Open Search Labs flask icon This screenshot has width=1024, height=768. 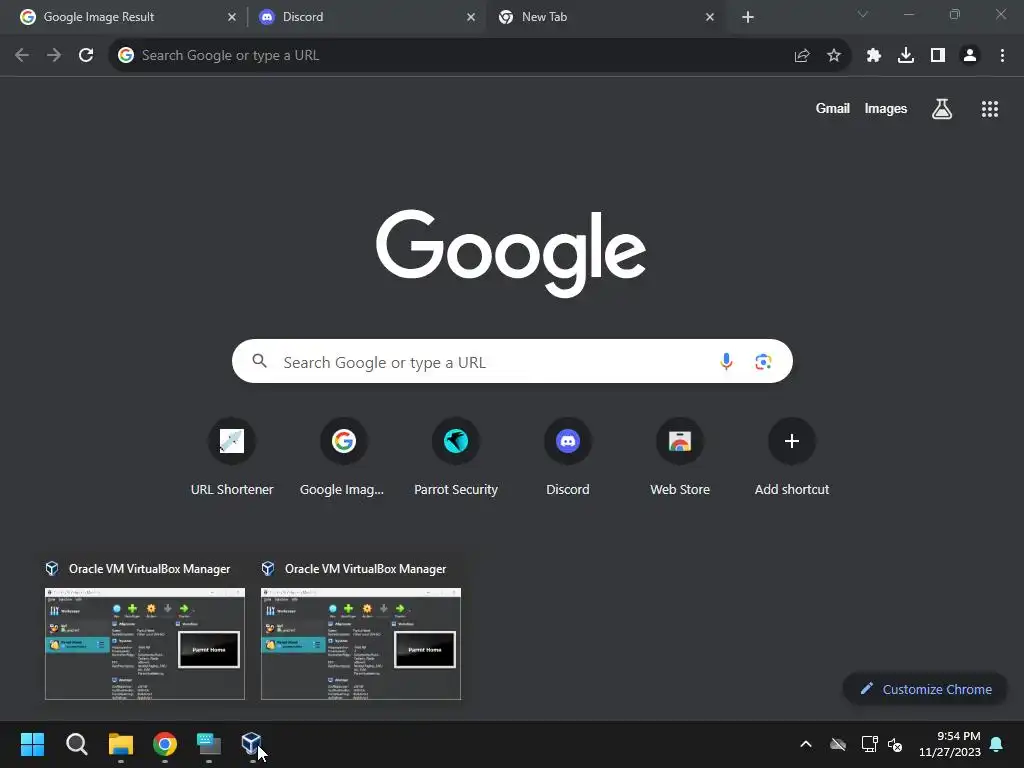(x=942, y=109)
